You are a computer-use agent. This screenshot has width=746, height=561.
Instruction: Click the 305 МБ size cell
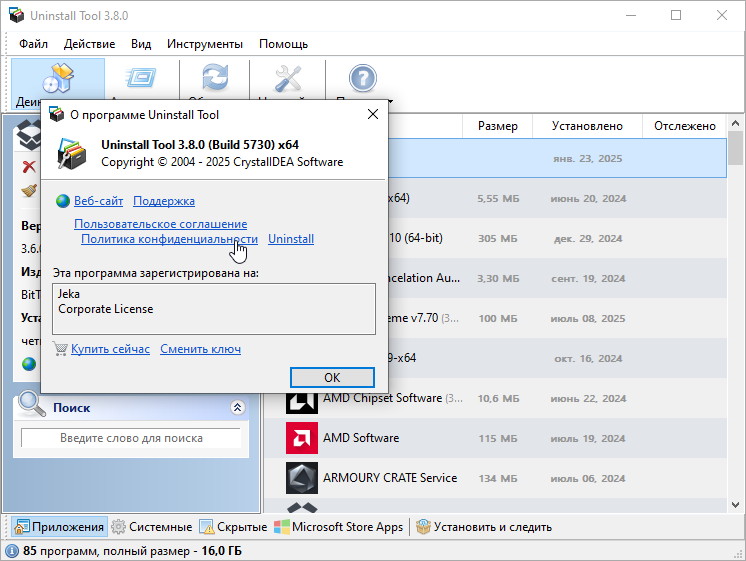click(498, 238)
